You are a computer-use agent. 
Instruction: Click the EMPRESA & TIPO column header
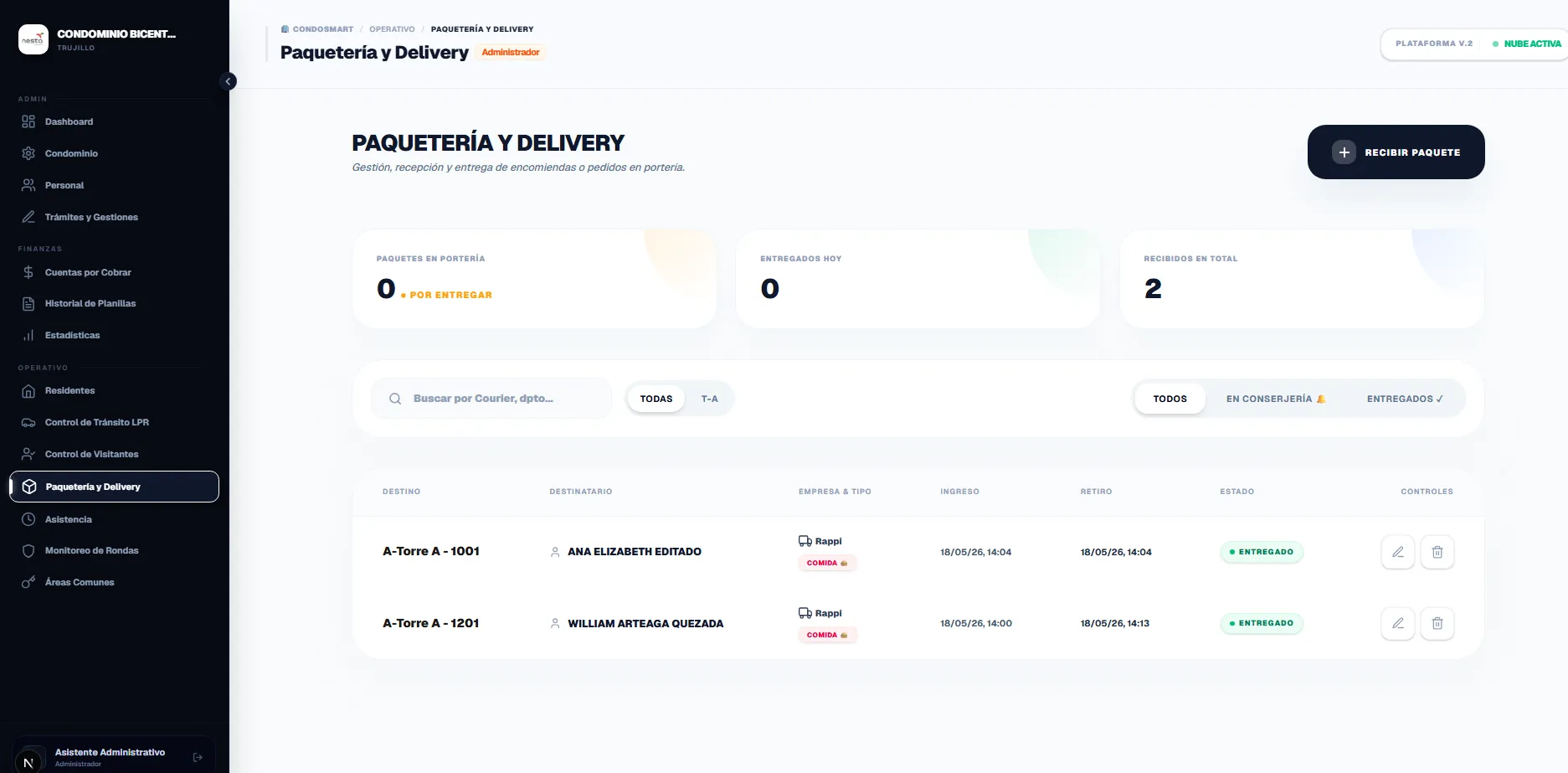[x=835, y=492]
